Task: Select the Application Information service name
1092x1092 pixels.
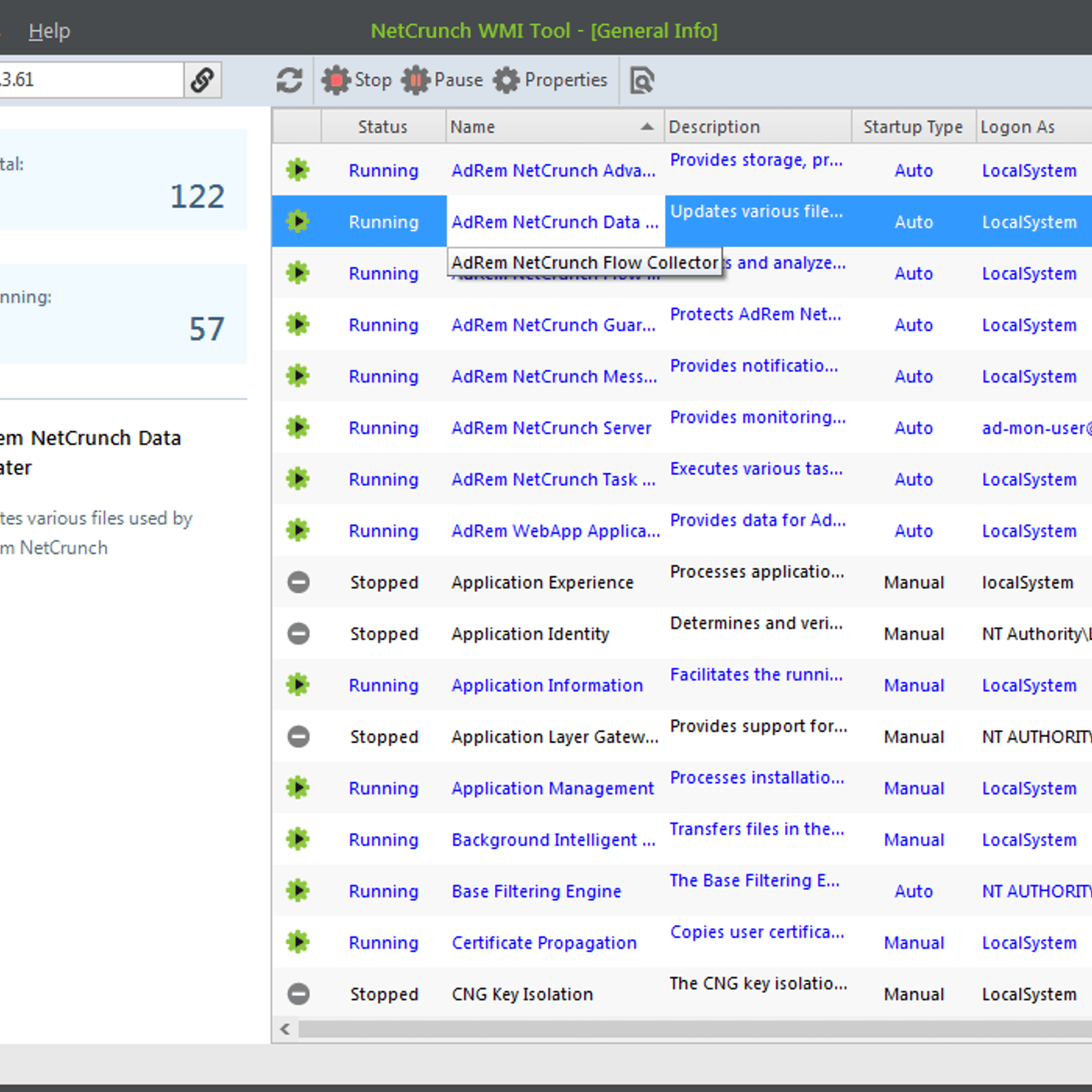Action: (547, 685)
